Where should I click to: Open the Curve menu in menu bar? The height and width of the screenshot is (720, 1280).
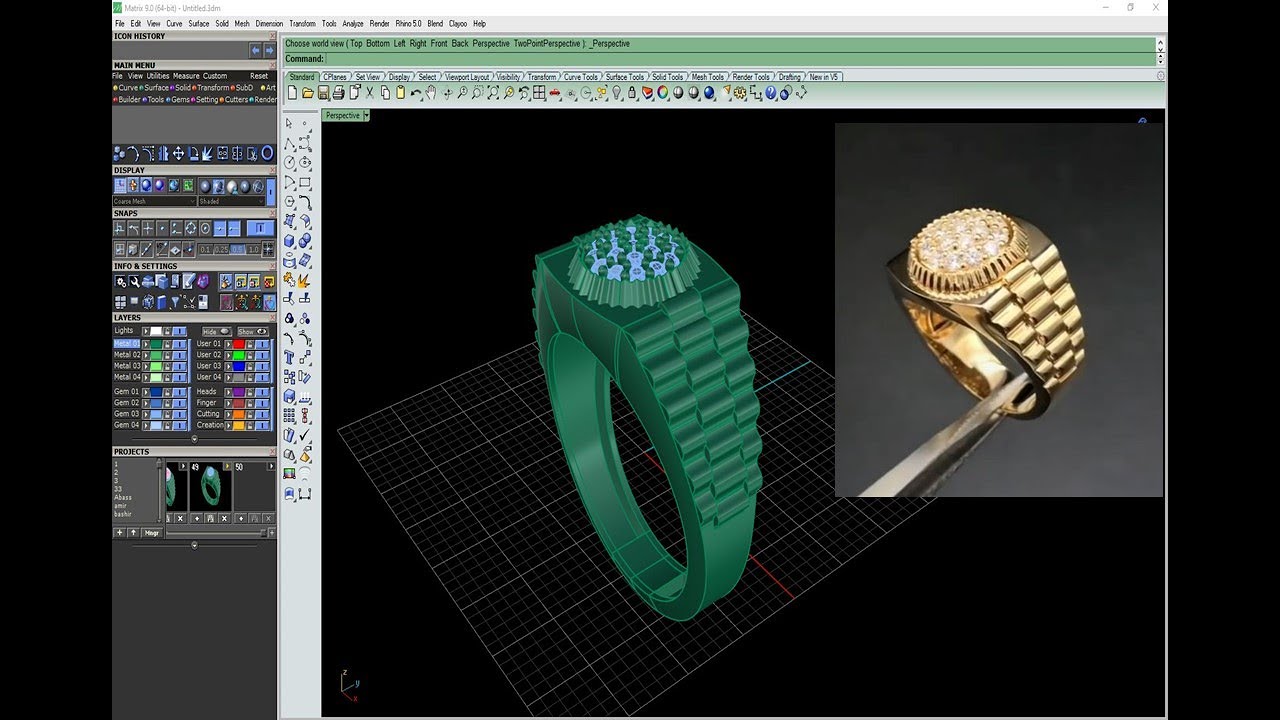coord(174,23)
